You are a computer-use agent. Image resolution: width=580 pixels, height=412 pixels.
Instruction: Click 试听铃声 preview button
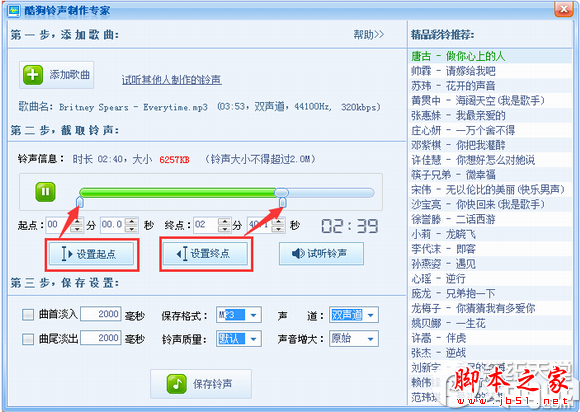(321, 254)
